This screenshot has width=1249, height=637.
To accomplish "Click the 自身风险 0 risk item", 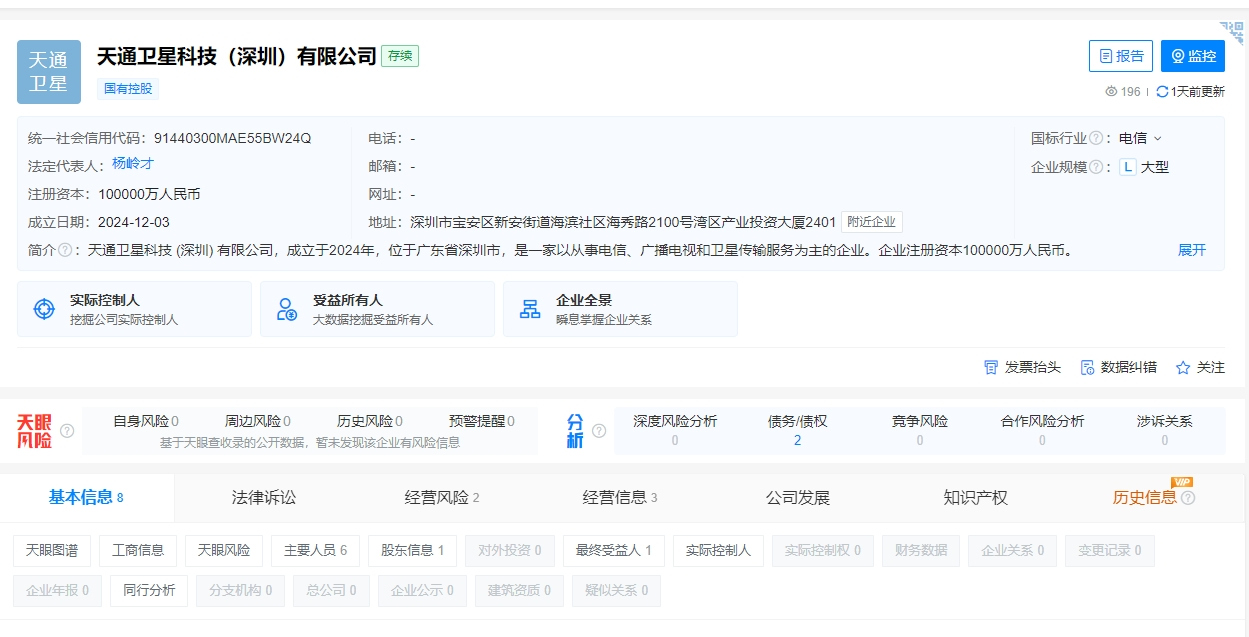I will tap(146, 421).
